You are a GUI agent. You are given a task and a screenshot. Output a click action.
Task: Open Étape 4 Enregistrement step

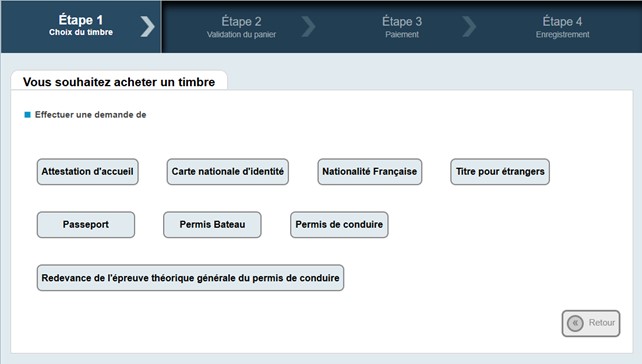563,27
